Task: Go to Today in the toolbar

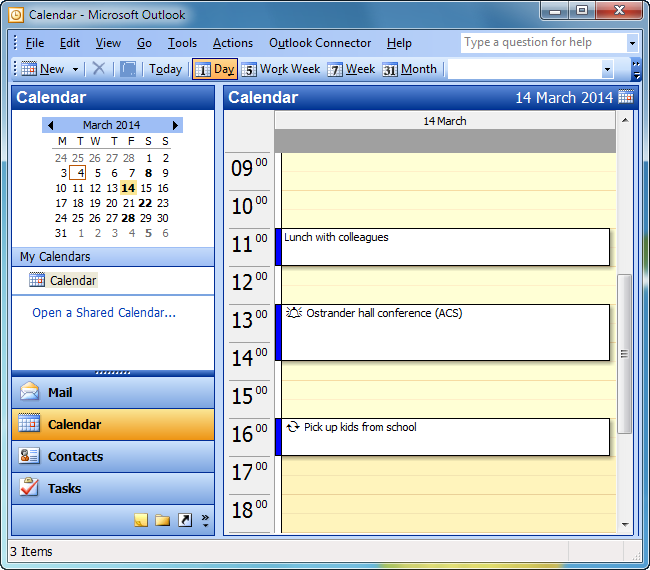Action: point(165,69)
